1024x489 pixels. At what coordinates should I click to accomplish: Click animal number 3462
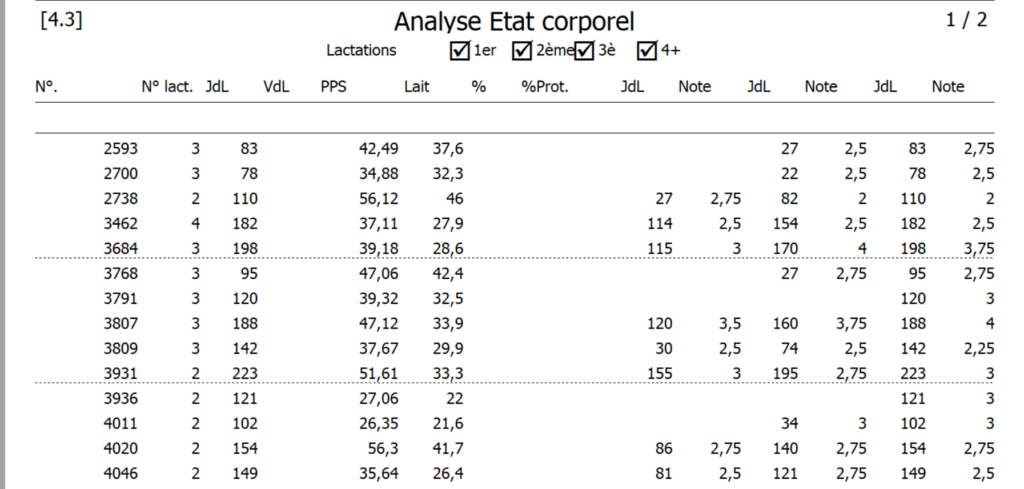pyautogui.click(x=120, y=224)
